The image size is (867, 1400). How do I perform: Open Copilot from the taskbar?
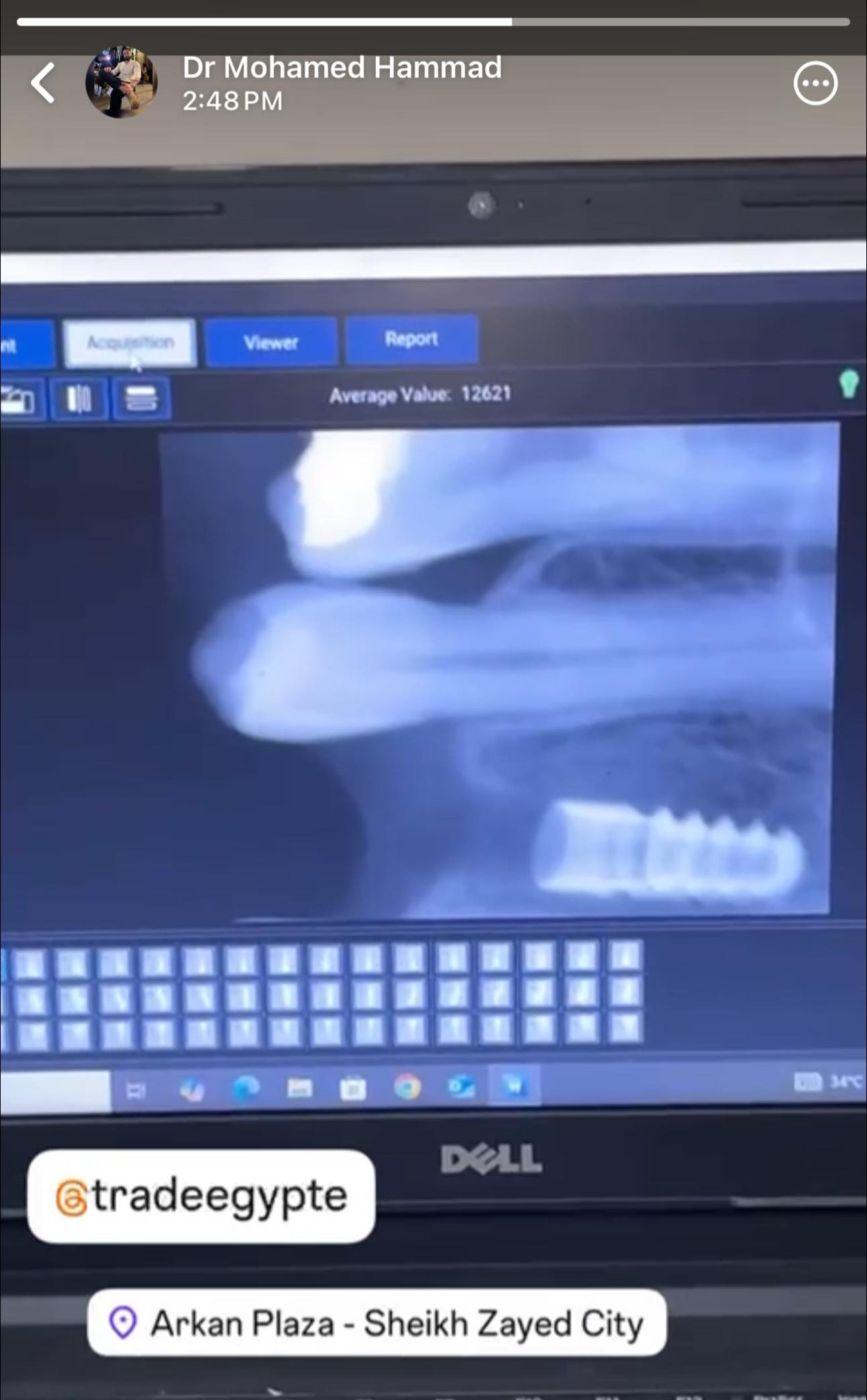click(191, 1090)
